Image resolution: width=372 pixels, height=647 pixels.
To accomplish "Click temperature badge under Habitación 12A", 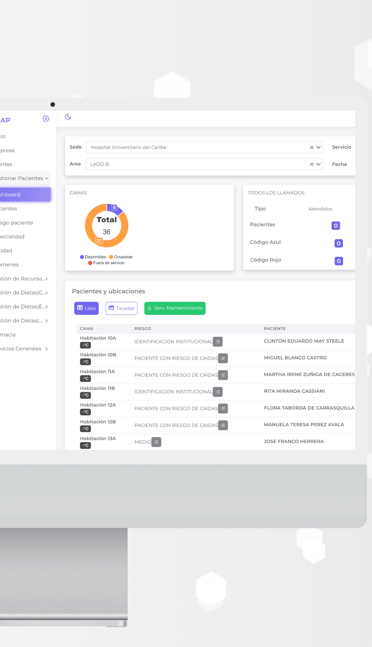I will (x=85, y=412).
